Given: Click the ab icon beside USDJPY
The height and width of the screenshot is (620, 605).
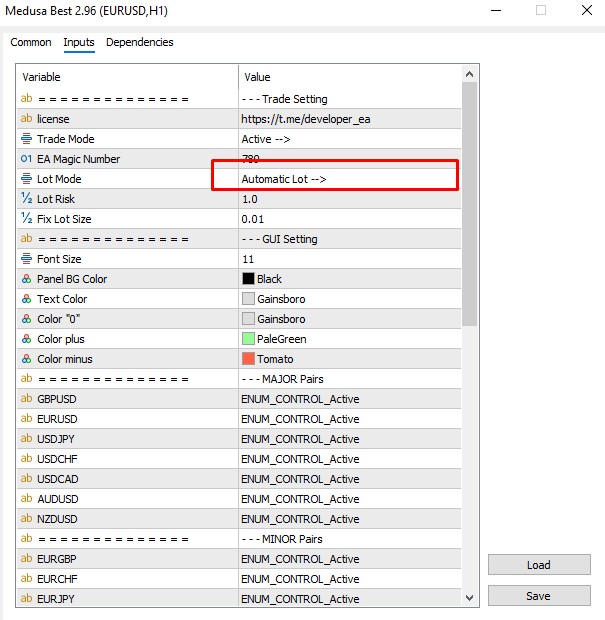Looking at the screenshot, I should [26, 438].
